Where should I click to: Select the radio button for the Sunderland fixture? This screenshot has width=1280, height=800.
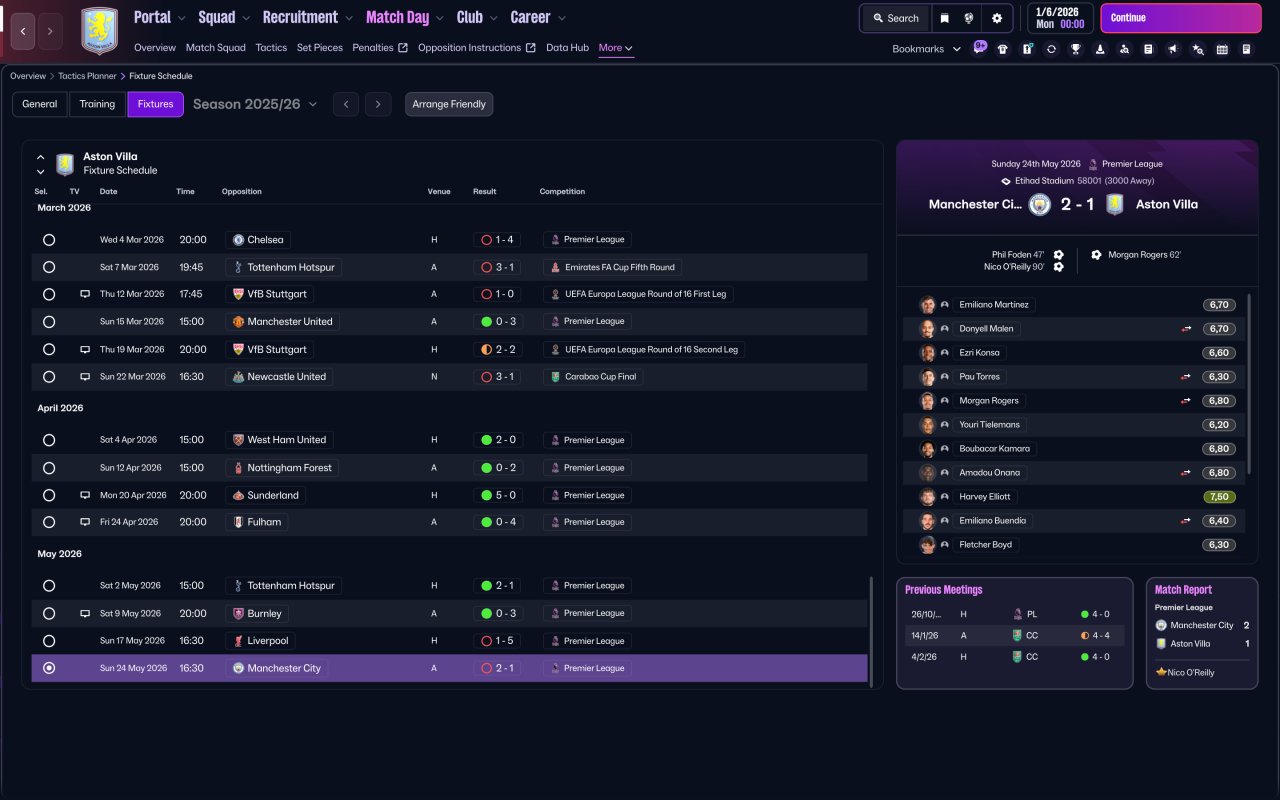(x=49, y=495)
